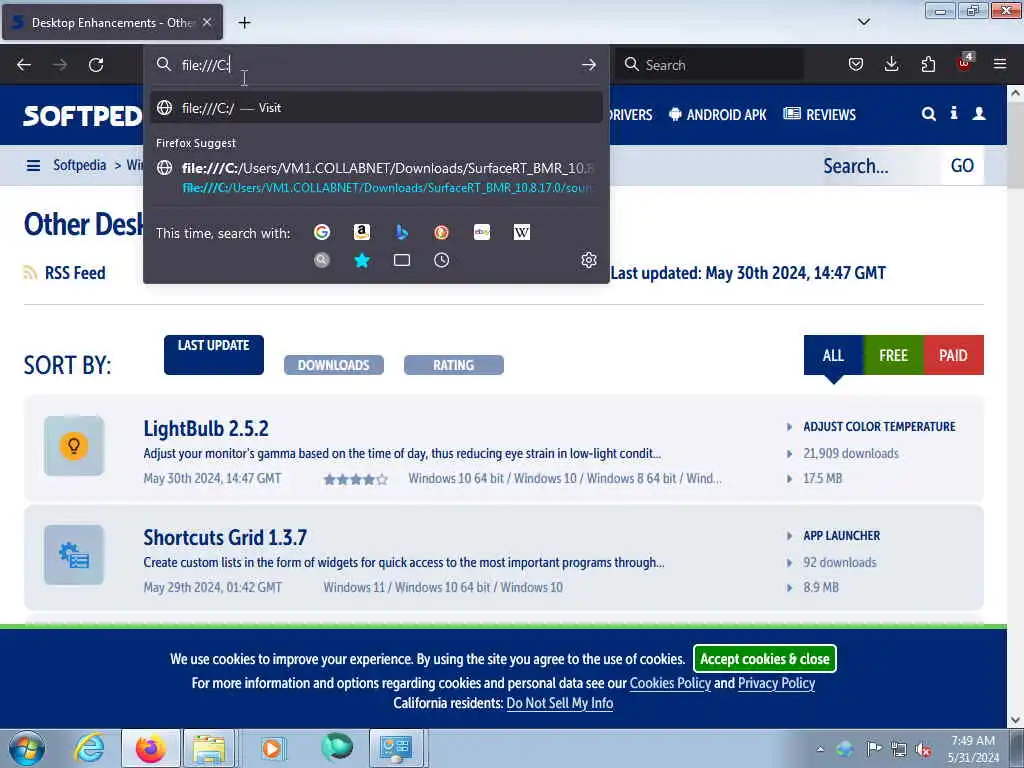Screen dimensions: 1024x768
Task: Close the Desktop Enhancements tab
Action: click(x=207, y=22)
